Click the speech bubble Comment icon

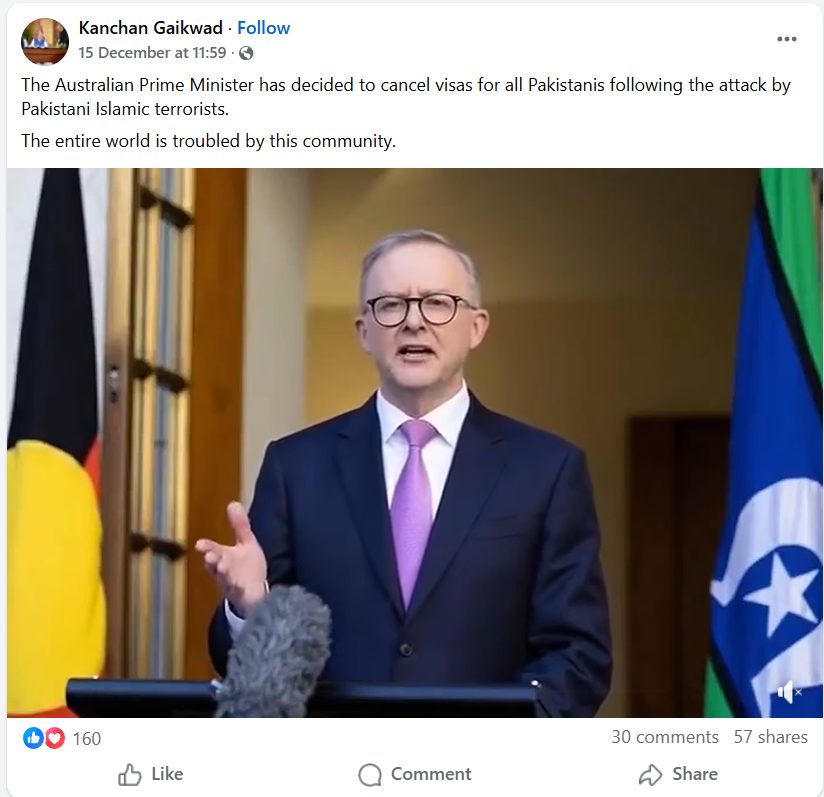(x=370, y=774)
